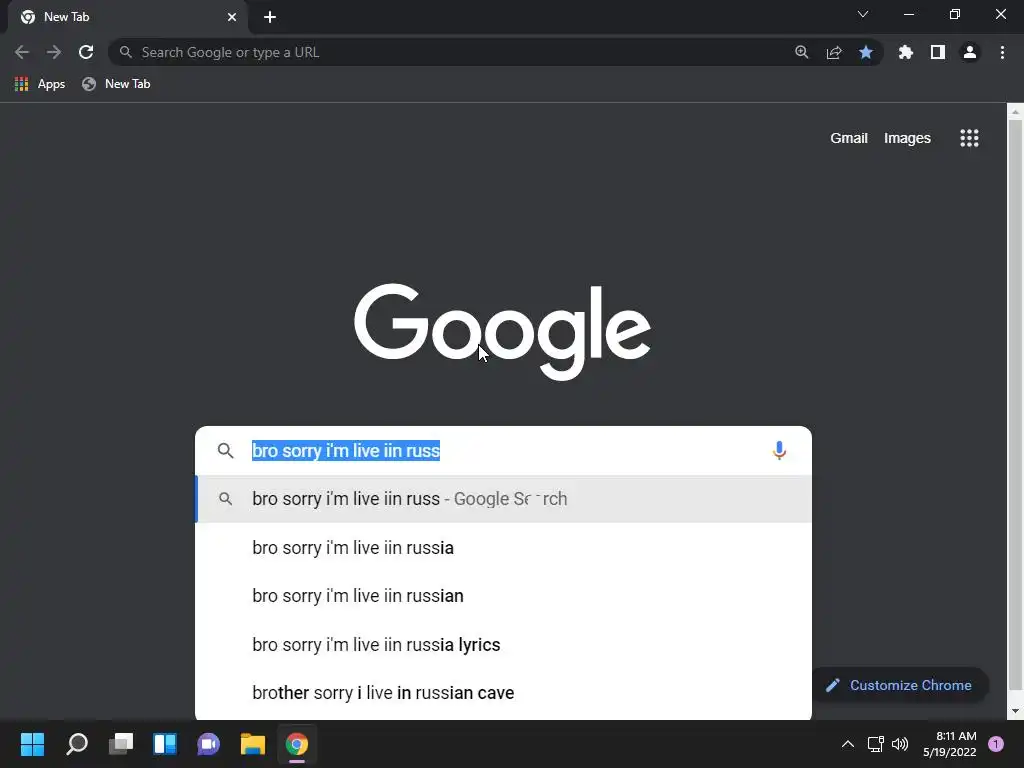Image resolution: width=1024 pixels, height=768 pixels.
Task: Choose suggestion 'russia lyrics'
Action: (x=504, y=645)
